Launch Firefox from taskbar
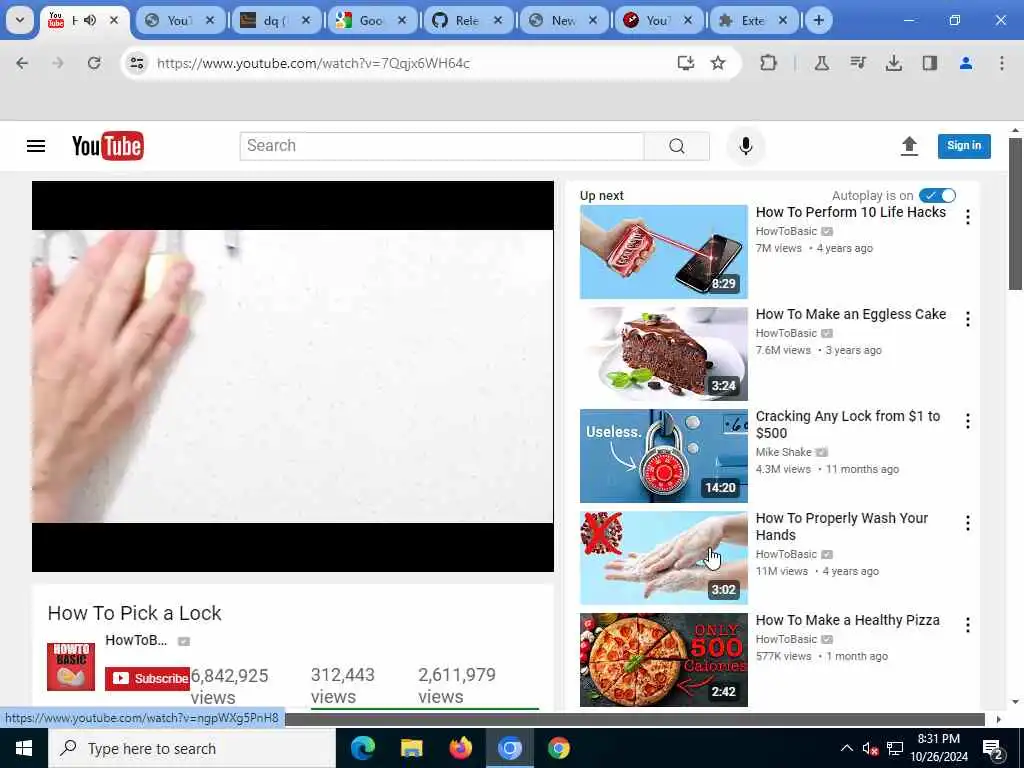The width and height of the screenshot is (1024, 768). point(460,748)
